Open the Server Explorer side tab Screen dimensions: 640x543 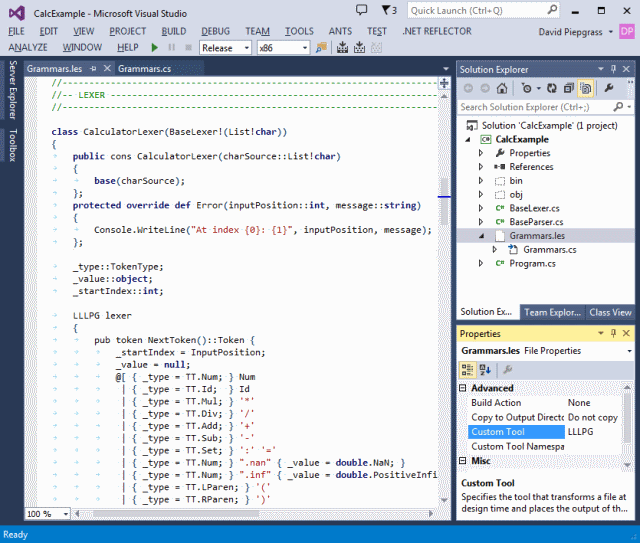tap(13, 90)
